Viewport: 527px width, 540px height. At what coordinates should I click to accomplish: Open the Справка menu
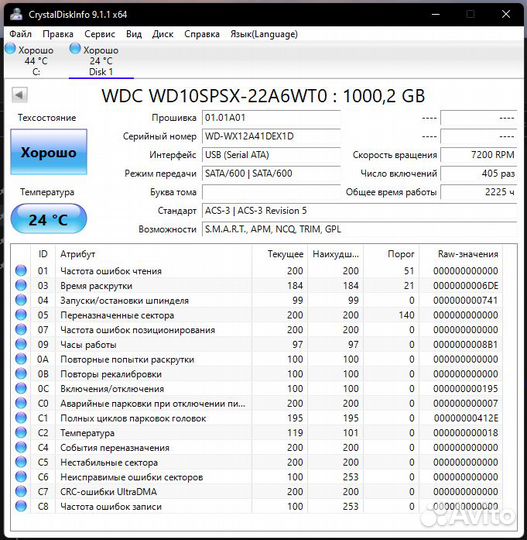click(202, 34)
